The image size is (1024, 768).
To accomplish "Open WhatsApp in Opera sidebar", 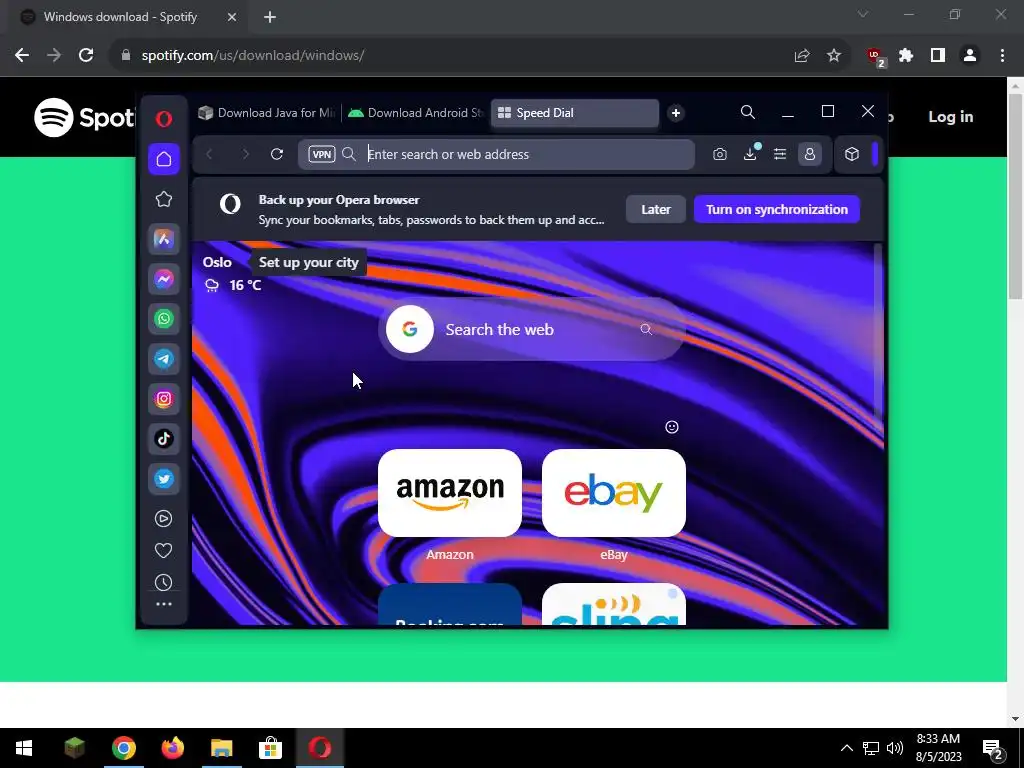I will (164, 319).
